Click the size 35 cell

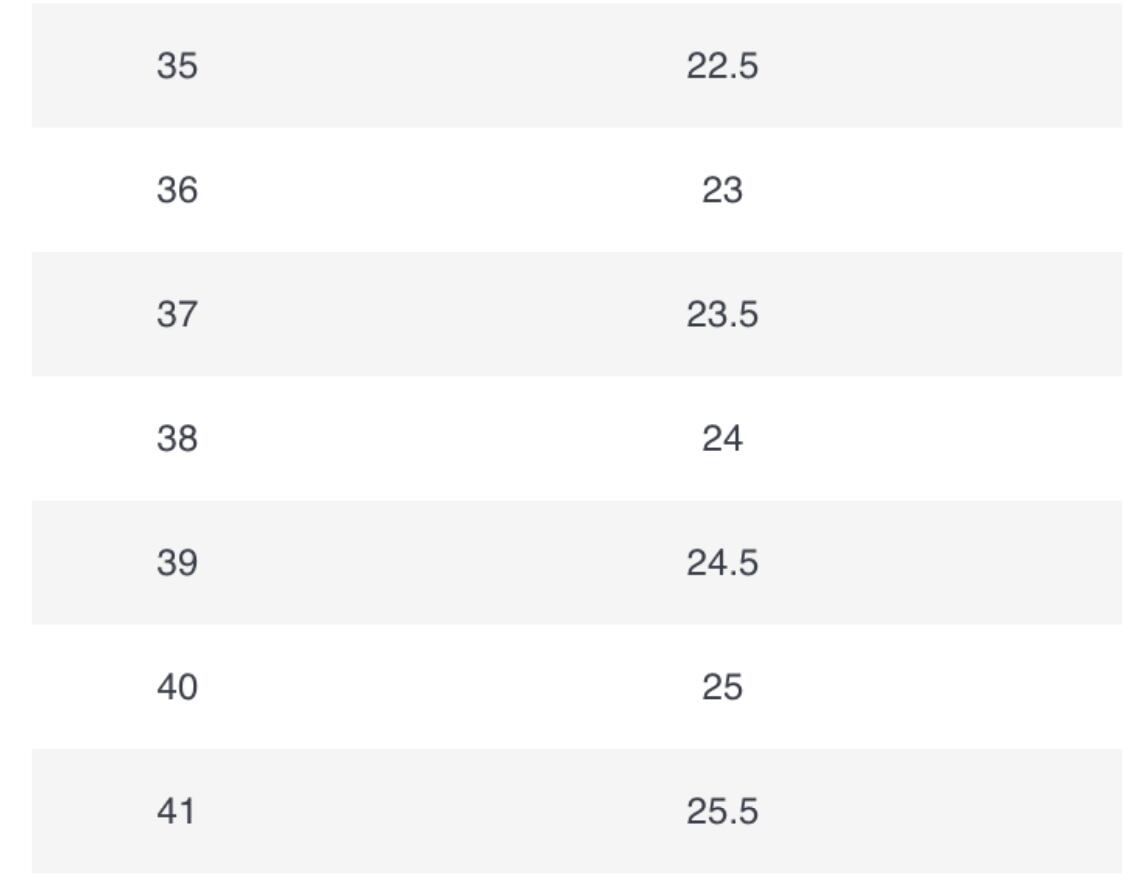(x=177, y=66)
